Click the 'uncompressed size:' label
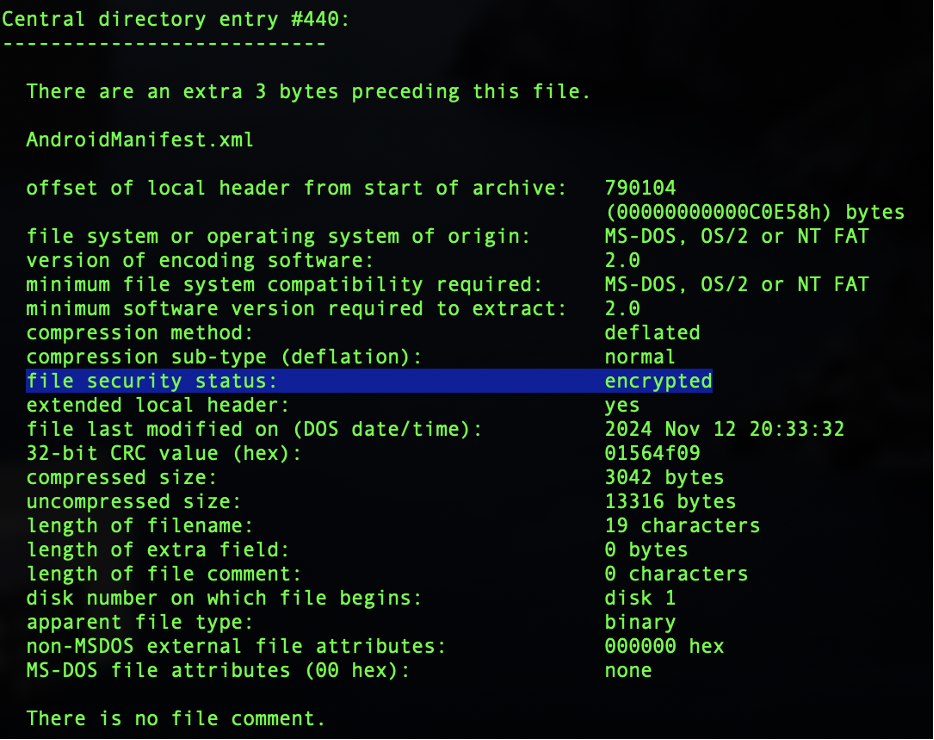 click(x=134, y=502)
